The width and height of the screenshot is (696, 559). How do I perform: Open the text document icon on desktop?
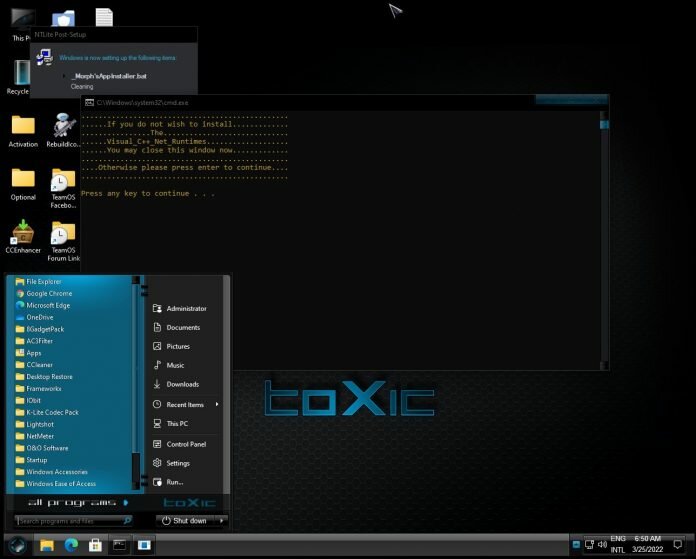[104, 17]
